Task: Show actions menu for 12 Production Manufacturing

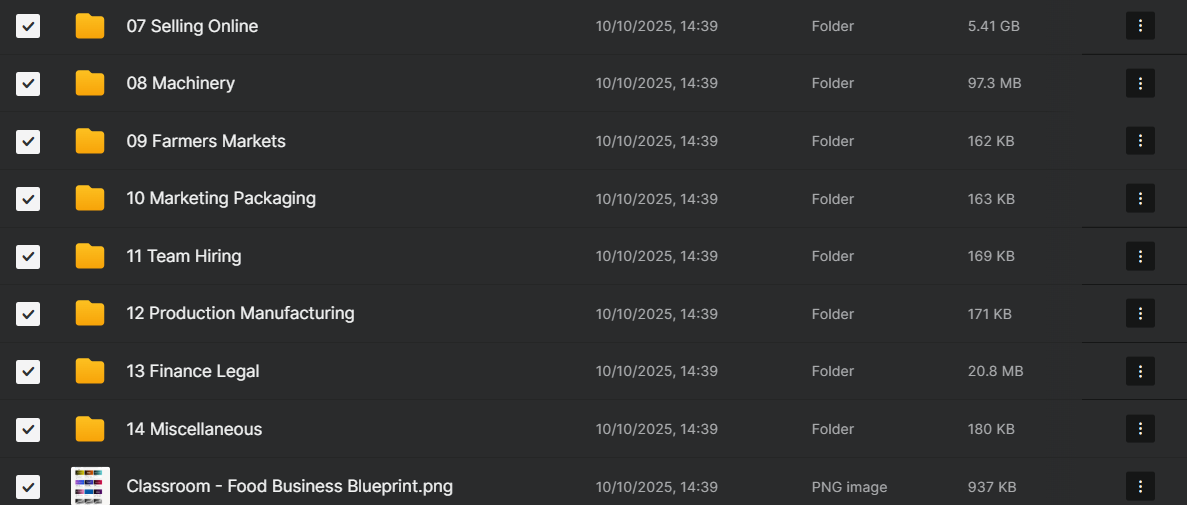Action: point(1140,314)
